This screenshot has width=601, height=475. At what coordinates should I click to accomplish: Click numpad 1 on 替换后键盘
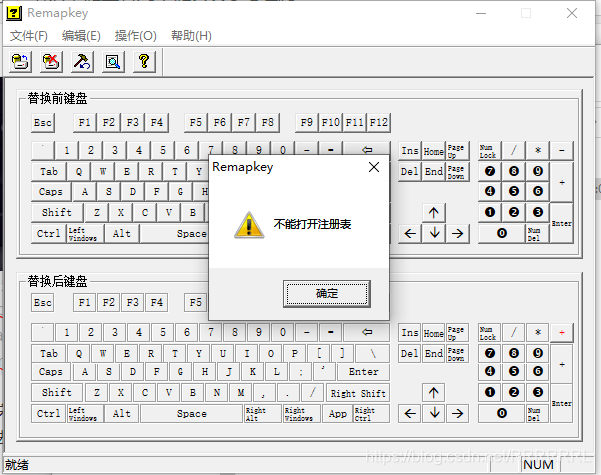coord(490,393)
